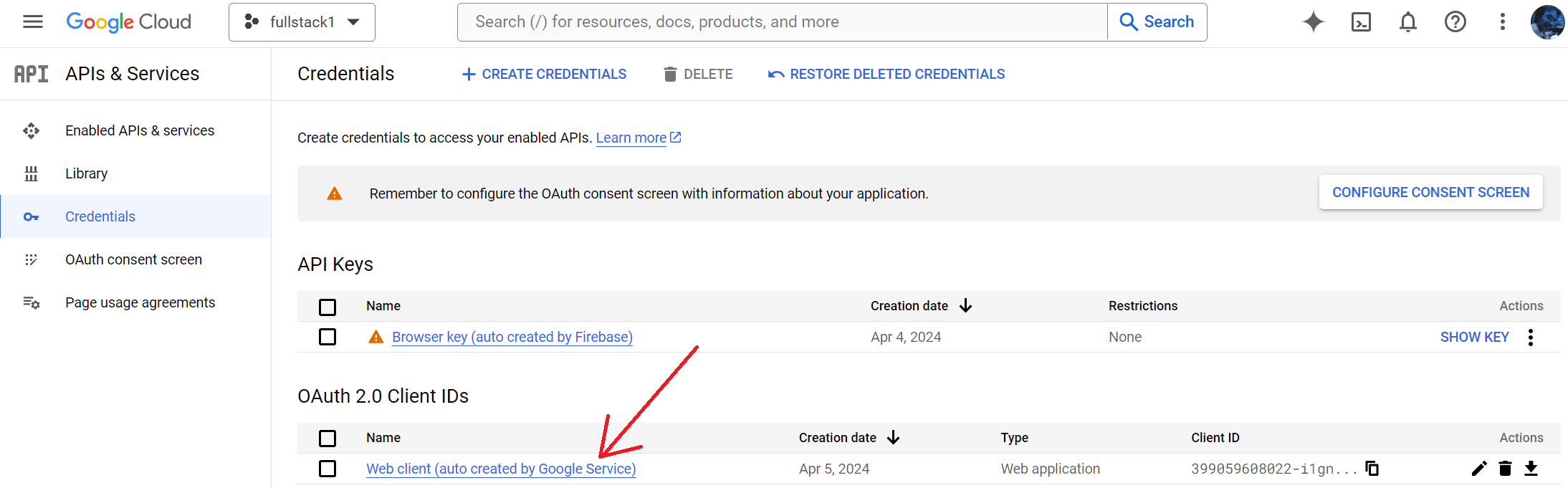Open the Gemini AI sparkle icon

[1313, 22]
